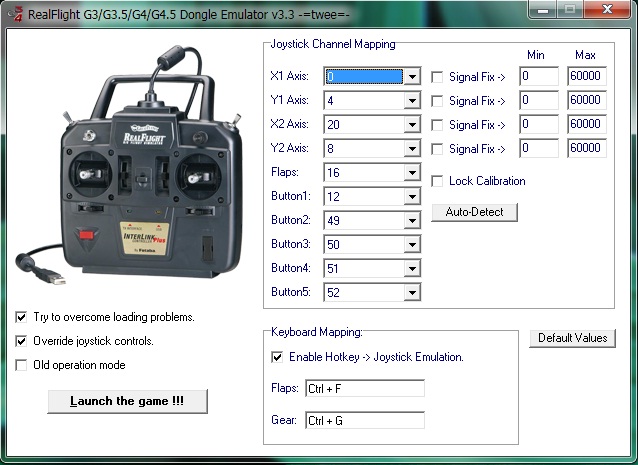This screenshot has width=638, height=465.
Task: Click the Launch the game !!! button
Action: pyautogui.click(x=127, y=401)
